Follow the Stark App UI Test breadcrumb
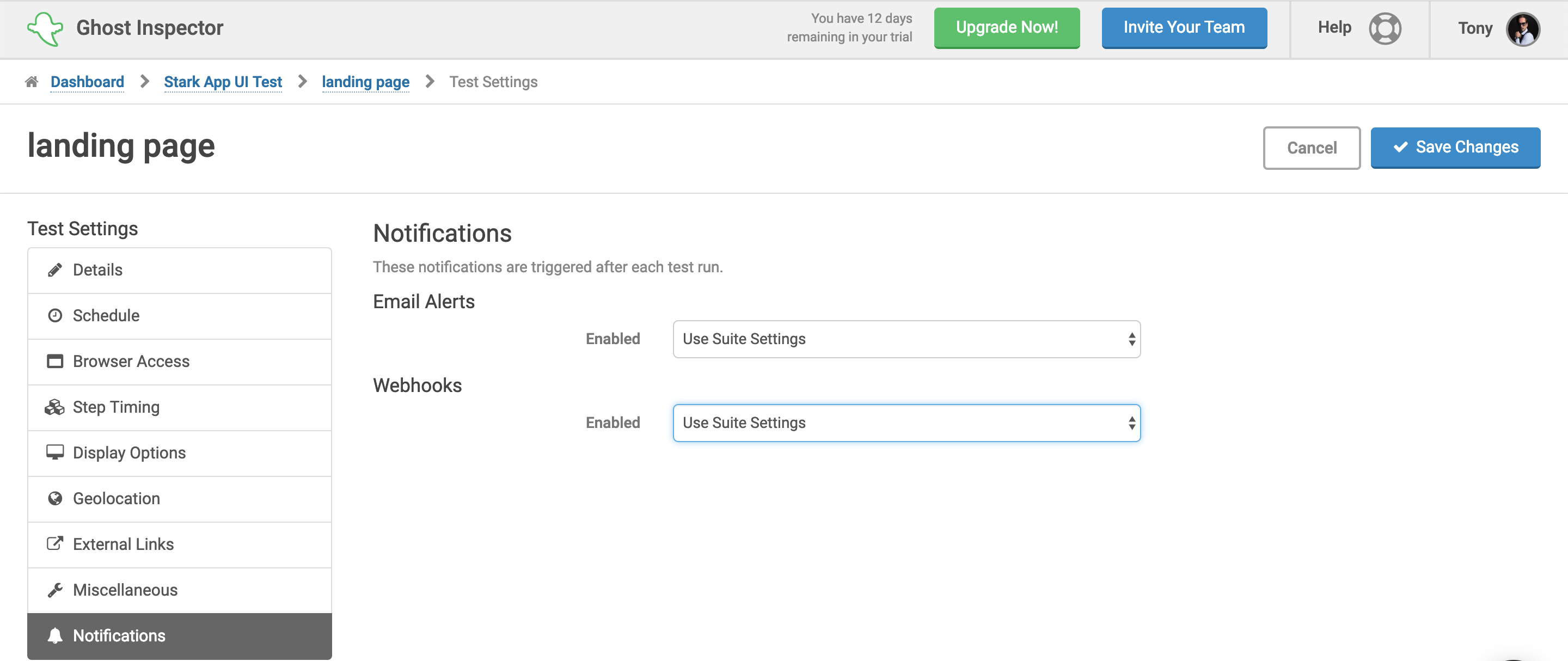Screen dimensions: 1568x661 click(x=223, y=82)
